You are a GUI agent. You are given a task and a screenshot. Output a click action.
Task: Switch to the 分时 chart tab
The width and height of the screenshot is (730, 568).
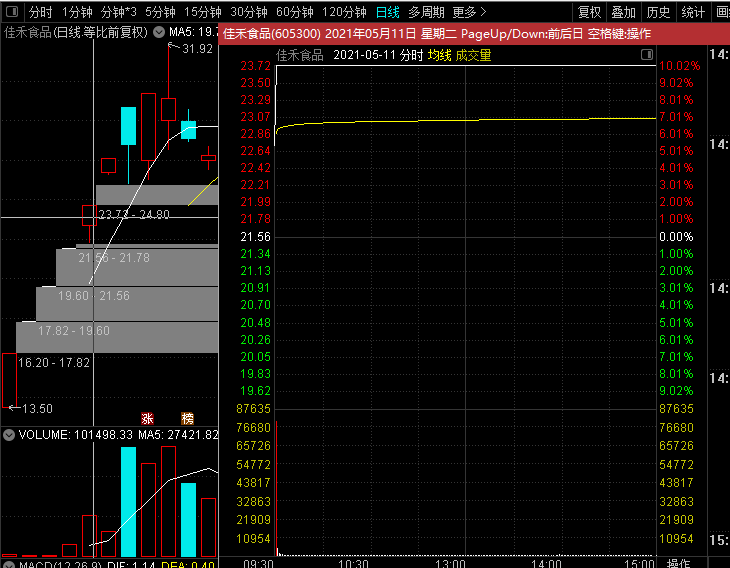pyautogui.click(x=40, y=12)
